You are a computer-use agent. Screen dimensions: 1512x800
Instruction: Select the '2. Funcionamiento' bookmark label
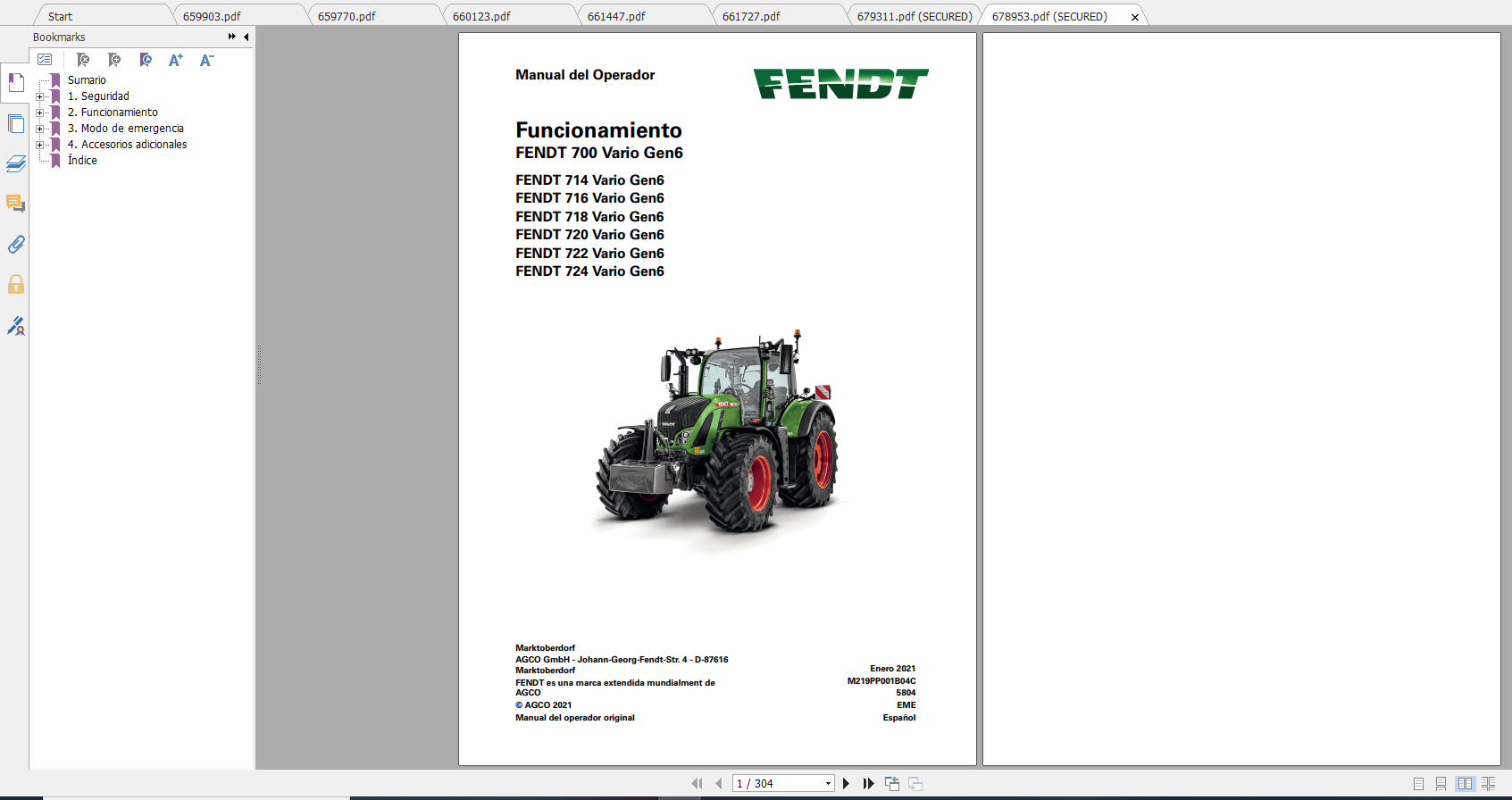coord(113,112)
